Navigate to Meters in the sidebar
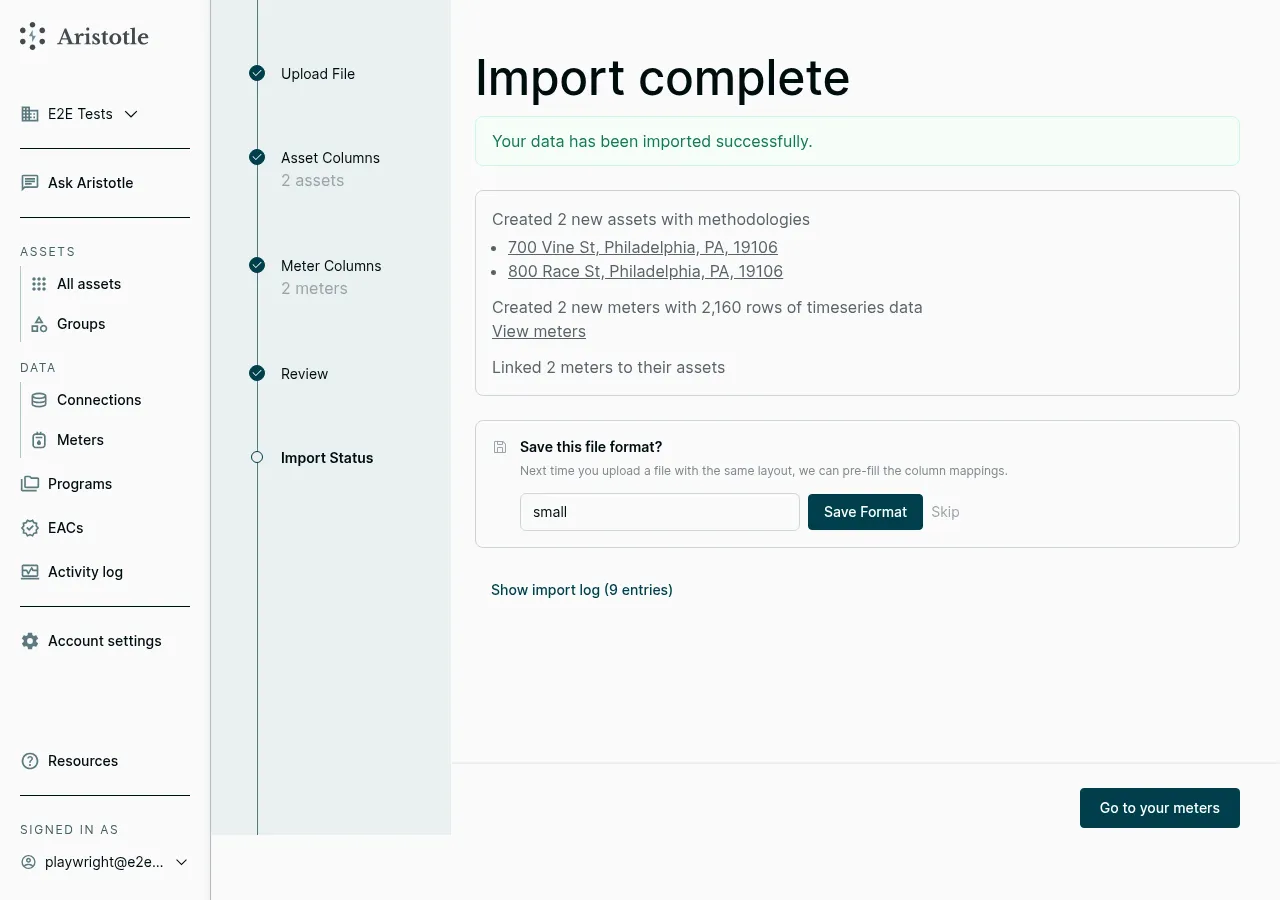This screenshot has width=1280, height=900. [80, 440]
